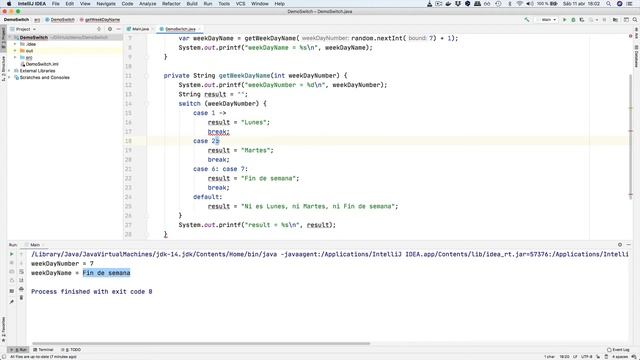Click the Project vertical side tab
The width and height of the screenshot is (640, 360).
tap(3, 38)
